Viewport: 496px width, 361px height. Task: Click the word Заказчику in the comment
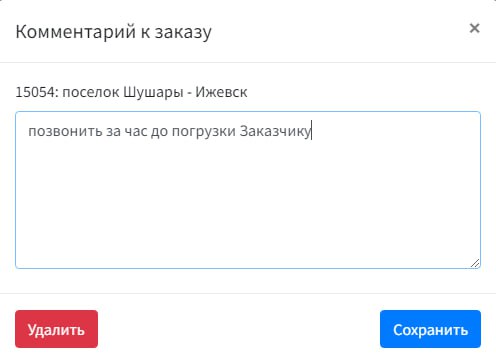click(275, 131)
